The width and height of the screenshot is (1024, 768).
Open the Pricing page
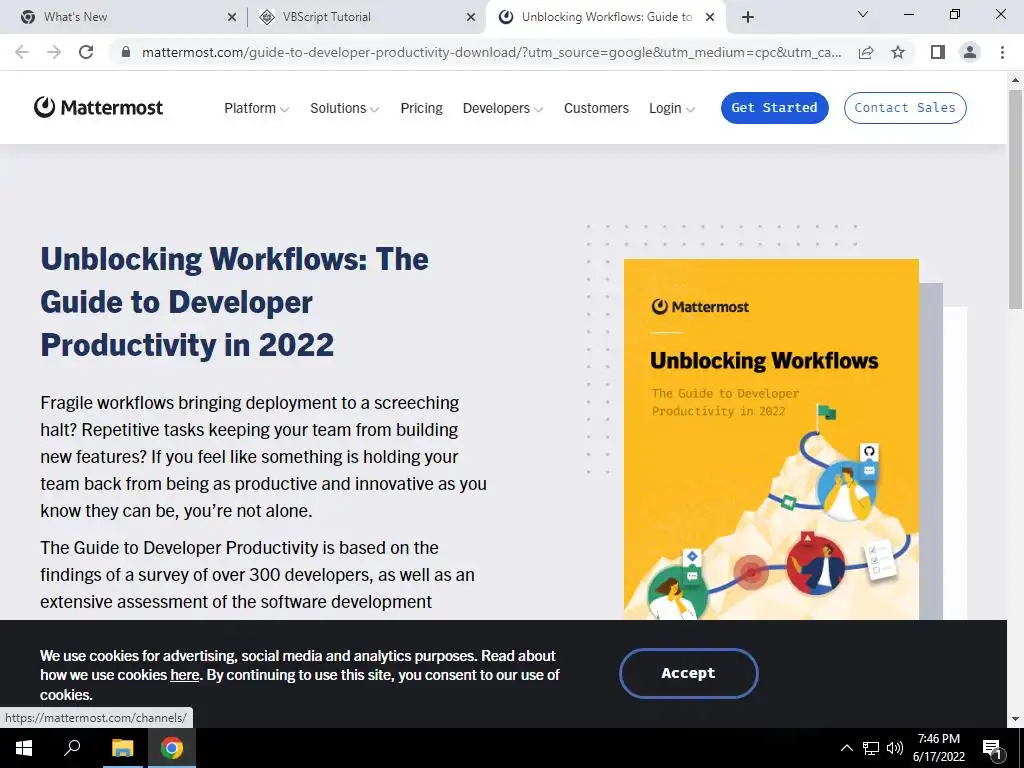pyautogui.click(x=421, y=108)
